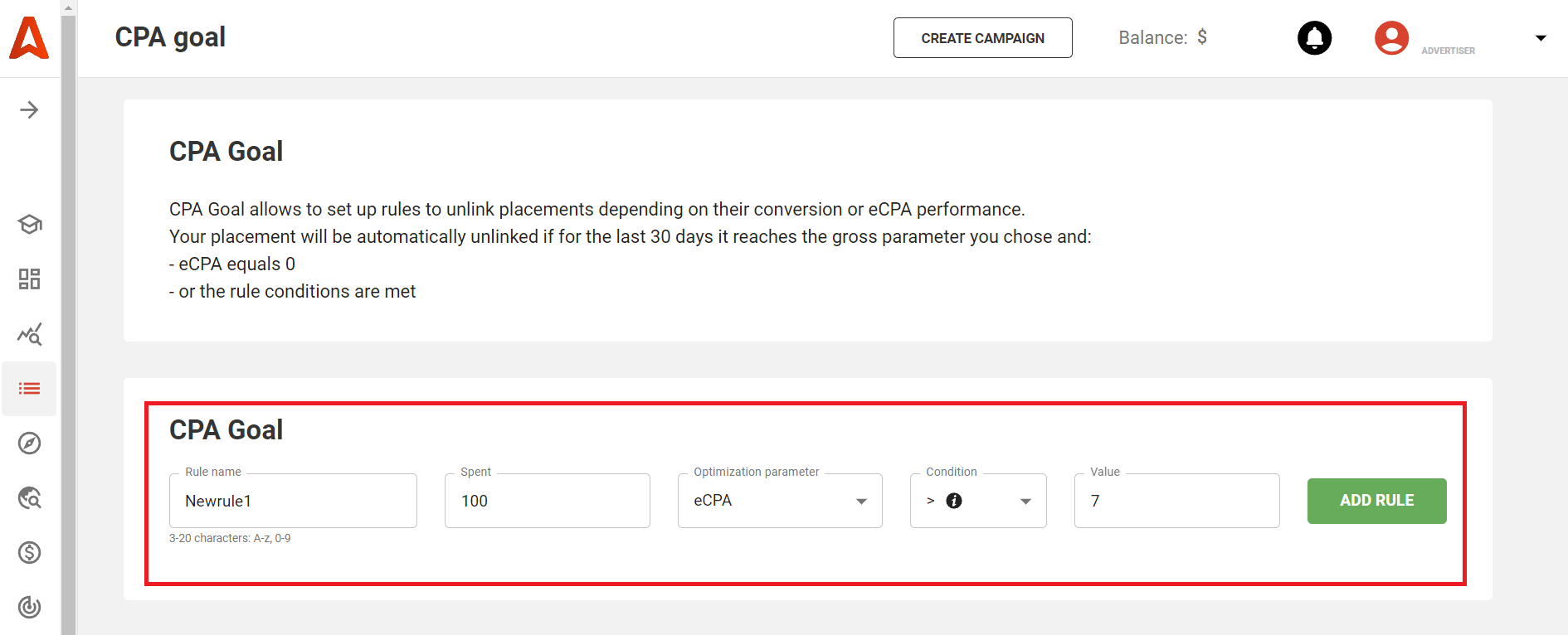Open the Optimization parameter dropdown

pos(860,501)
